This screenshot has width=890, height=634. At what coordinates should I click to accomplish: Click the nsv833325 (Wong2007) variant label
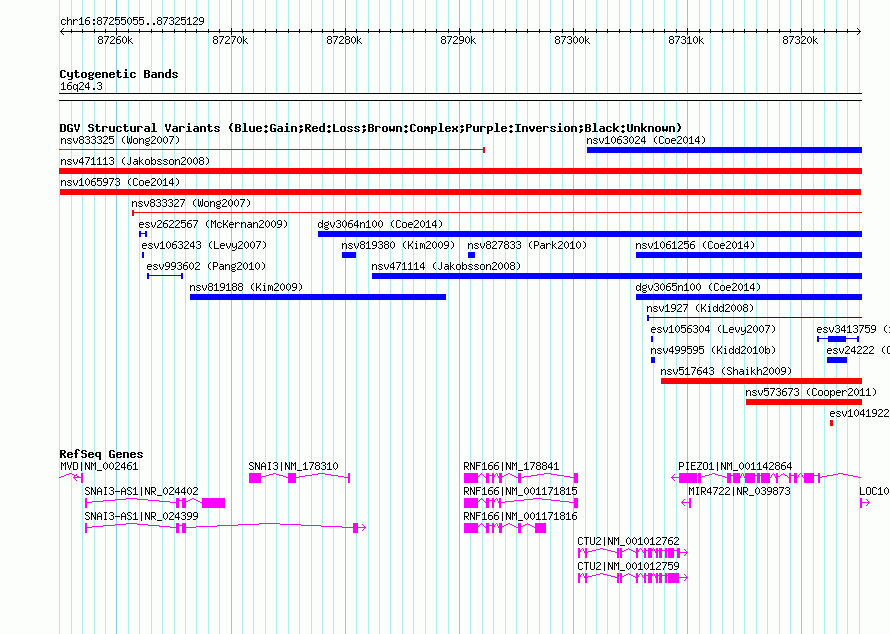tap(120, 140)
